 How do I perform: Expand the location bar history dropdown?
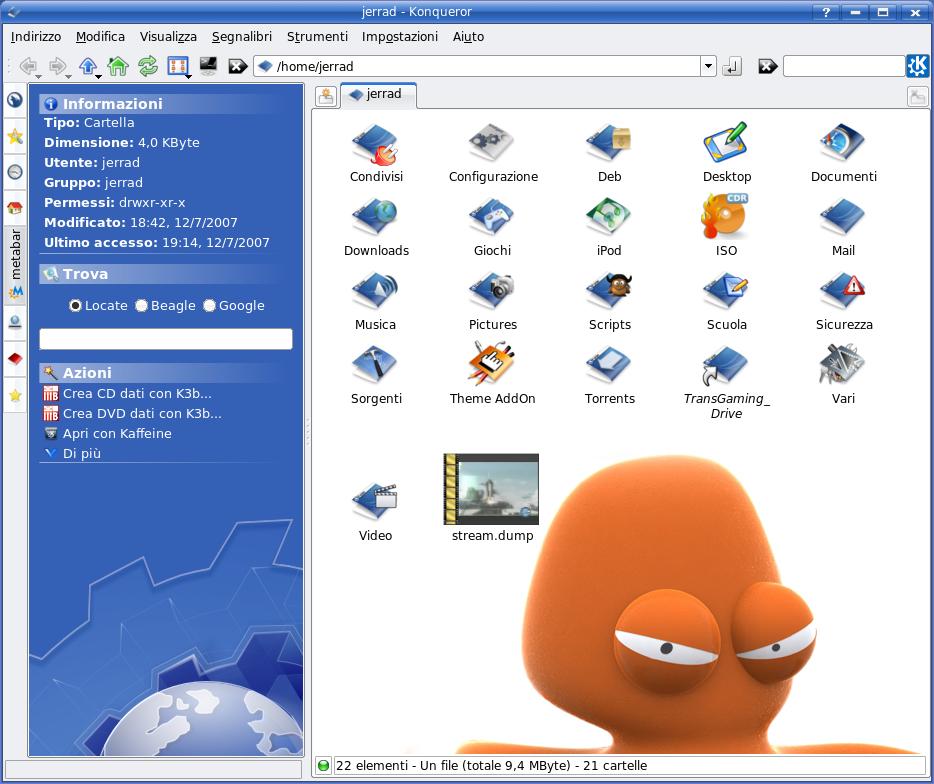tap(708, 66)
